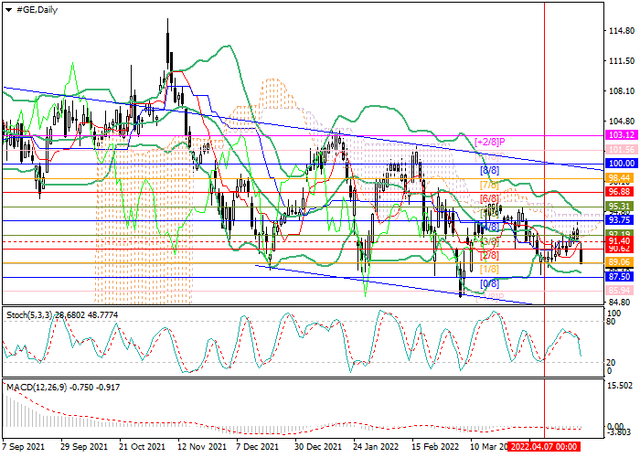Select the pink 85.94 price tag
The width and height of the screenshot is (640, 457).
pyautogui.click(x=620, y=291)
